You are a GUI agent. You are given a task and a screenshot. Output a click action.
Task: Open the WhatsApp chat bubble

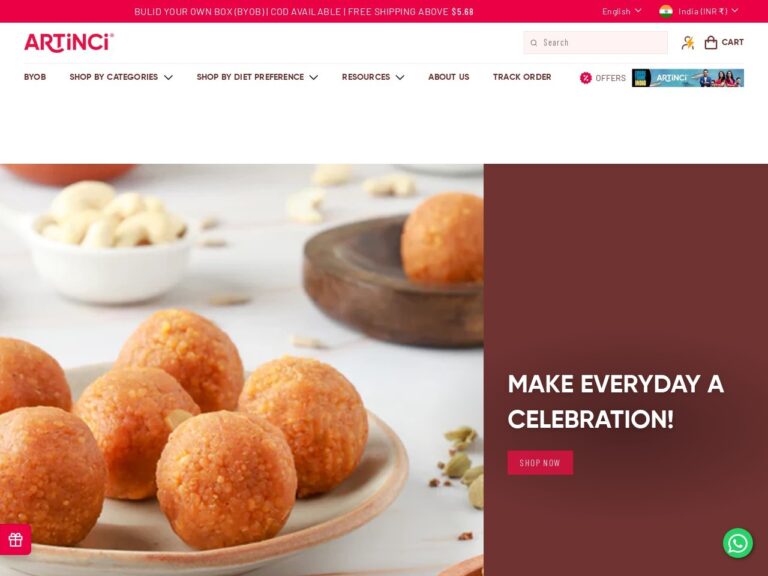(738, 543)
